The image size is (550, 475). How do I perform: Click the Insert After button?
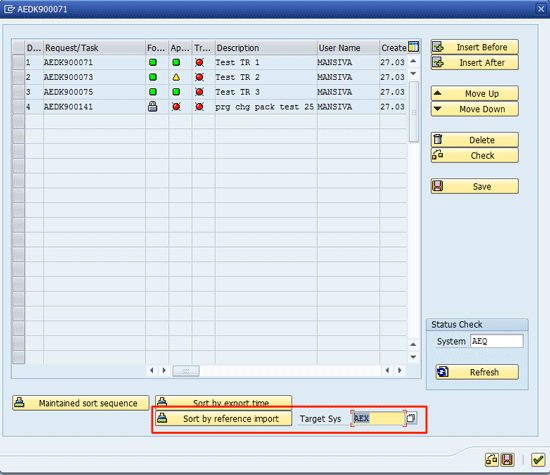[475, 62]
